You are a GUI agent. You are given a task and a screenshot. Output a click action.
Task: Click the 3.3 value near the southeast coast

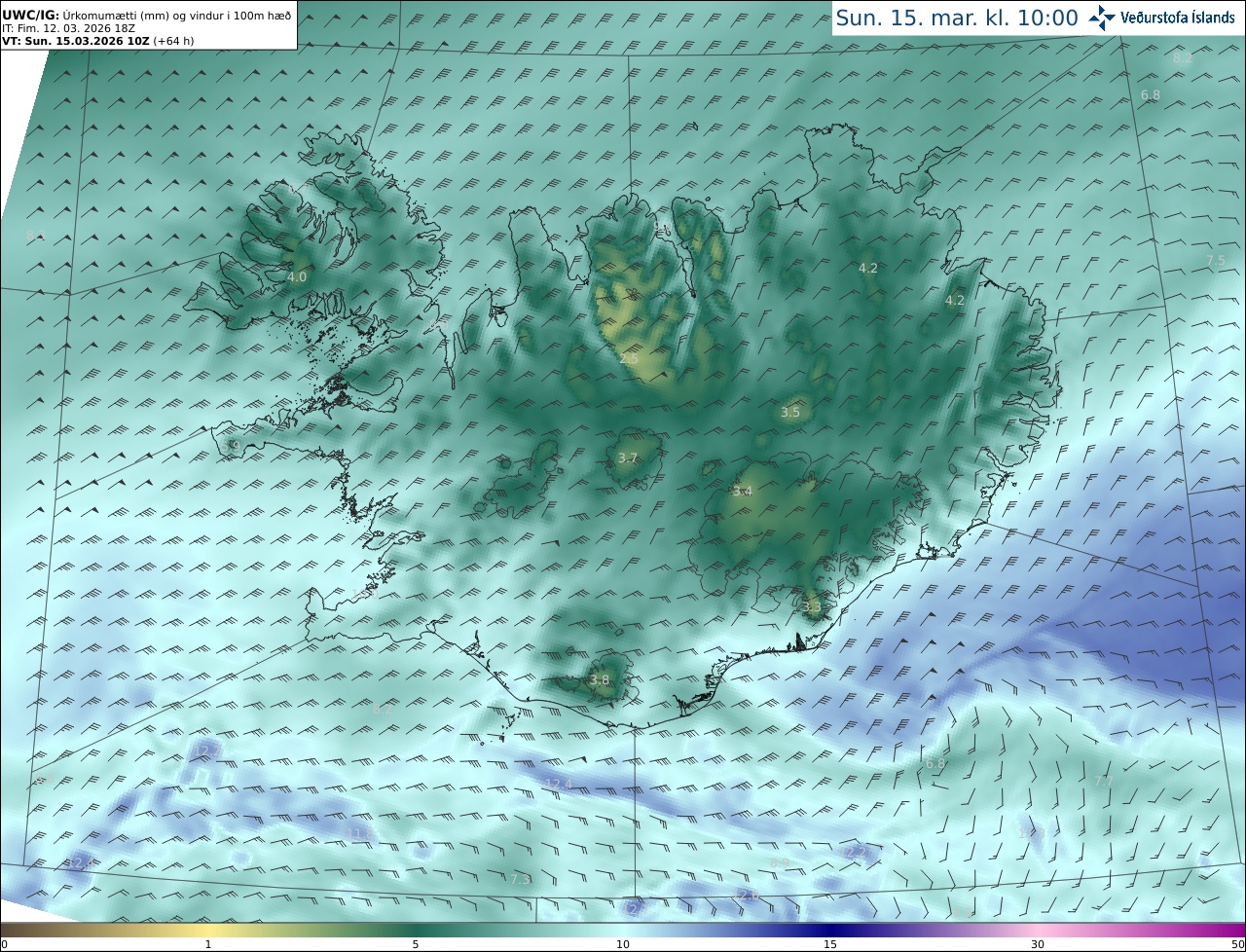pos(812,606)
